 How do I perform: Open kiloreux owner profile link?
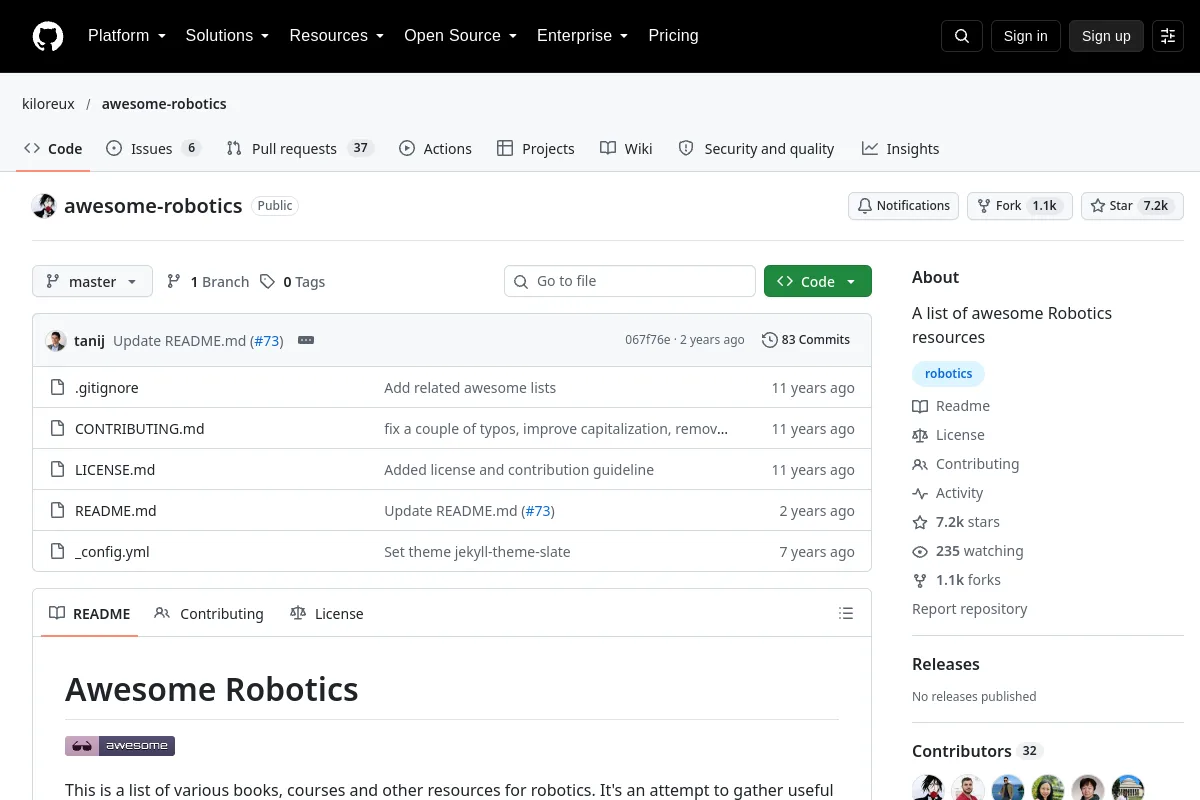(x=48, y=104)
